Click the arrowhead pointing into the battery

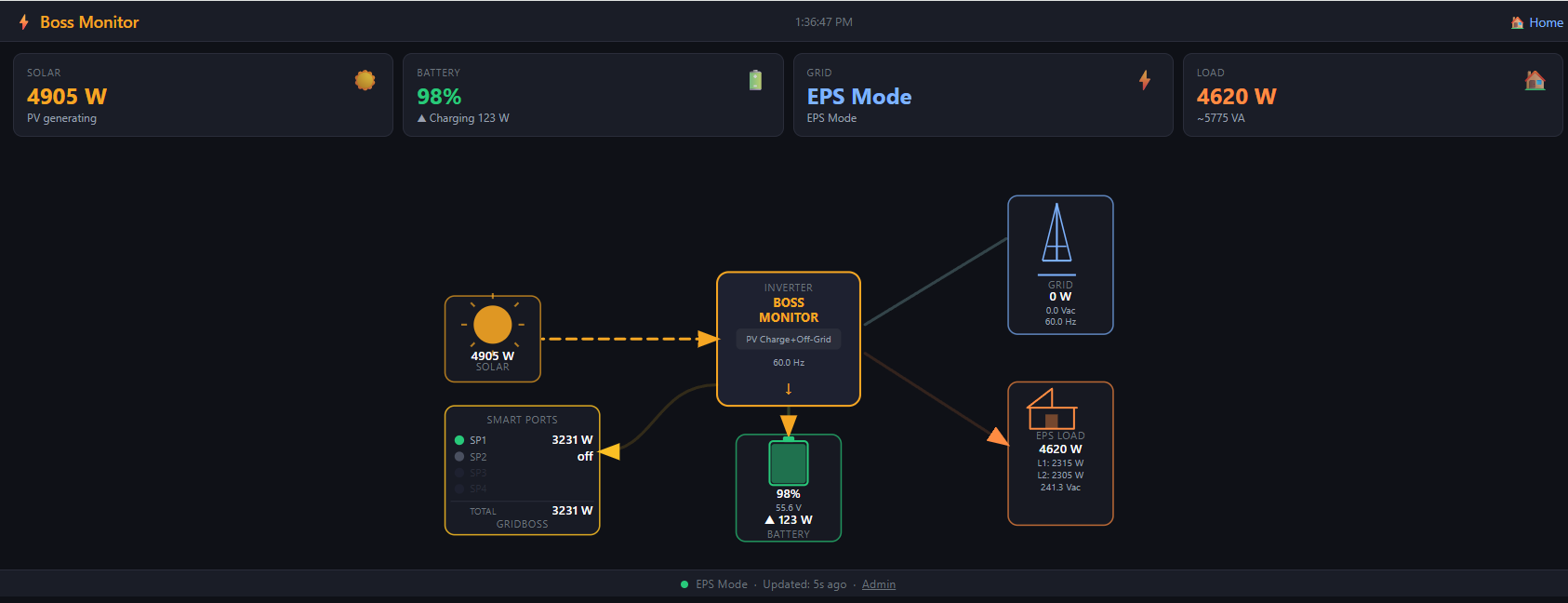point(789,426)
